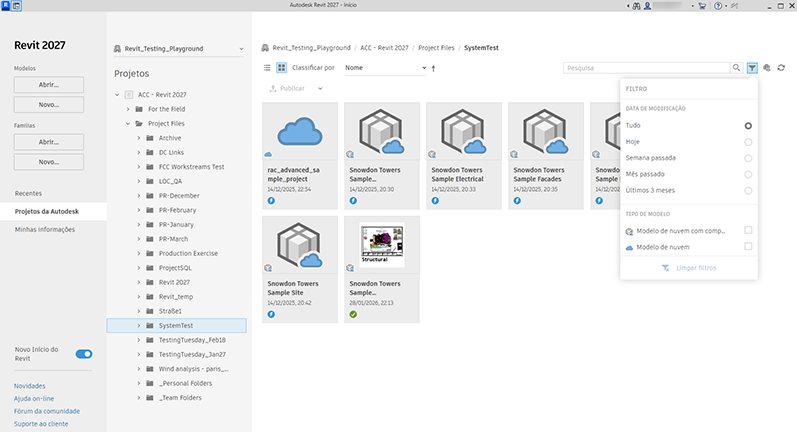The width and height of the screenshot is (797, 432).
Task: Open the Recentes section
Action: 28,193
